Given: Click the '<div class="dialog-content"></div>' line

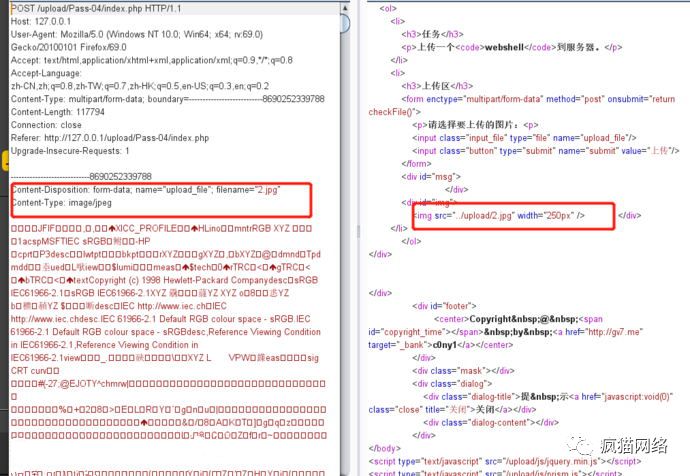Looking at the screenshot, I should 491,423.
